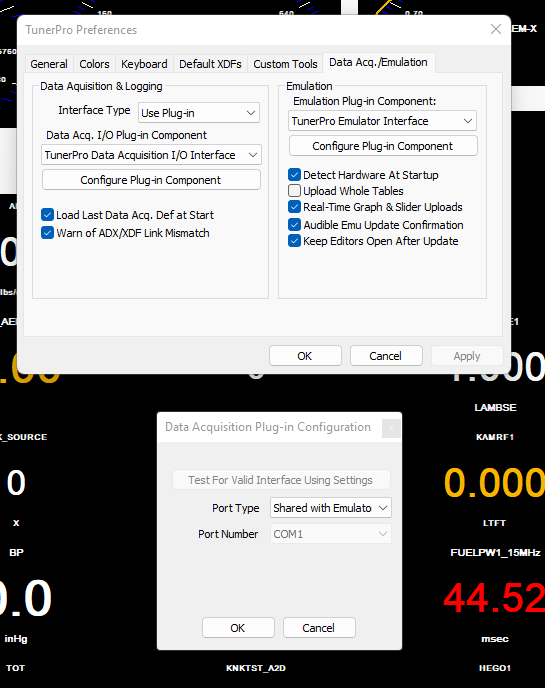Cancel the Plug-in Configuration dialog
The height and width of the screenshot is (688, 545).
(319, 628)
